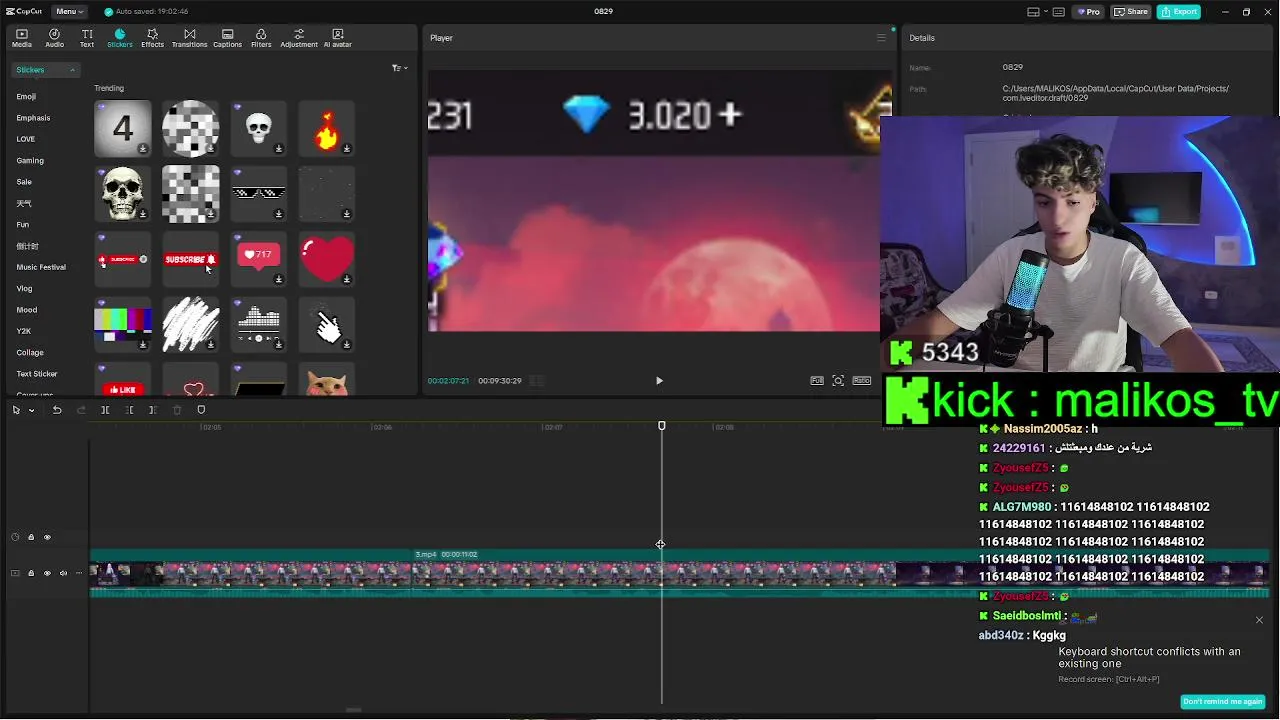
Task: Download the big red heart sticker
Action: coord(347,279)
